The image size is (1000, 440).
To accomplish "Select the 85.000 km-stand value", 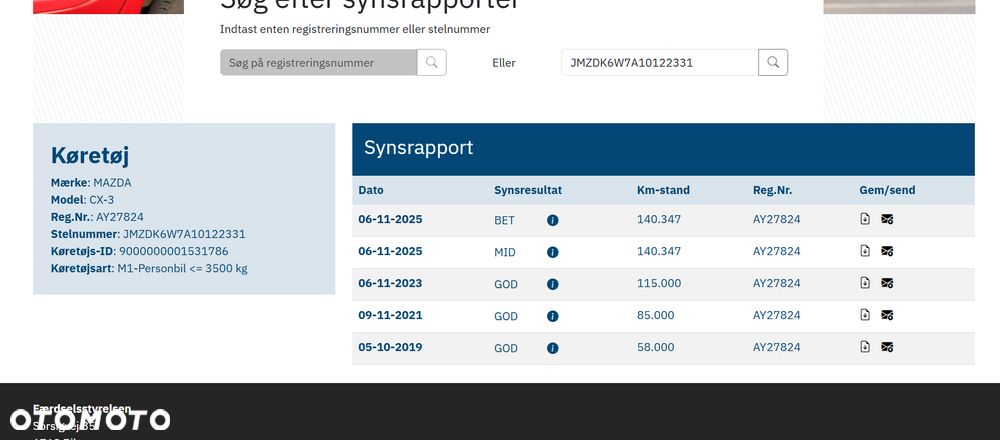I will point(656,315).
